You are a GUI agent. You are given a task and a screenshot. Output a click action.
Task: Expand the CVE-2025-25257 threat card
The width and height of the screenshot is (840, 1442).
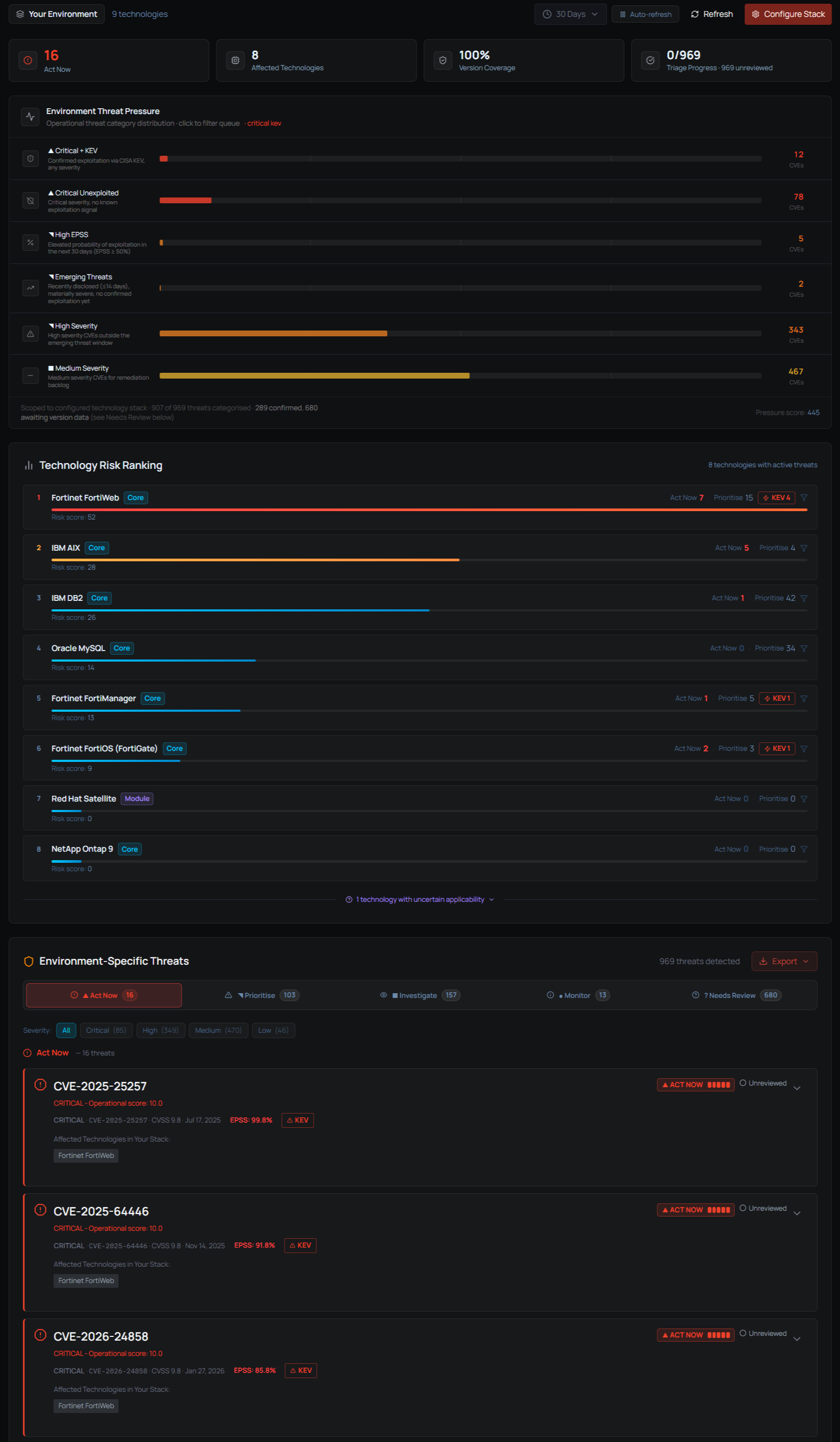point(797,1088)
